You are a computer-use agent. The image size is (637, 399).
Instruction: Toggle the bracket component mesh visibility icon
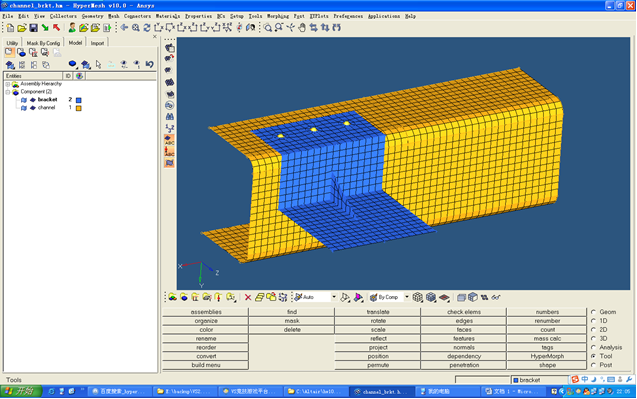(x=33, y=100)
